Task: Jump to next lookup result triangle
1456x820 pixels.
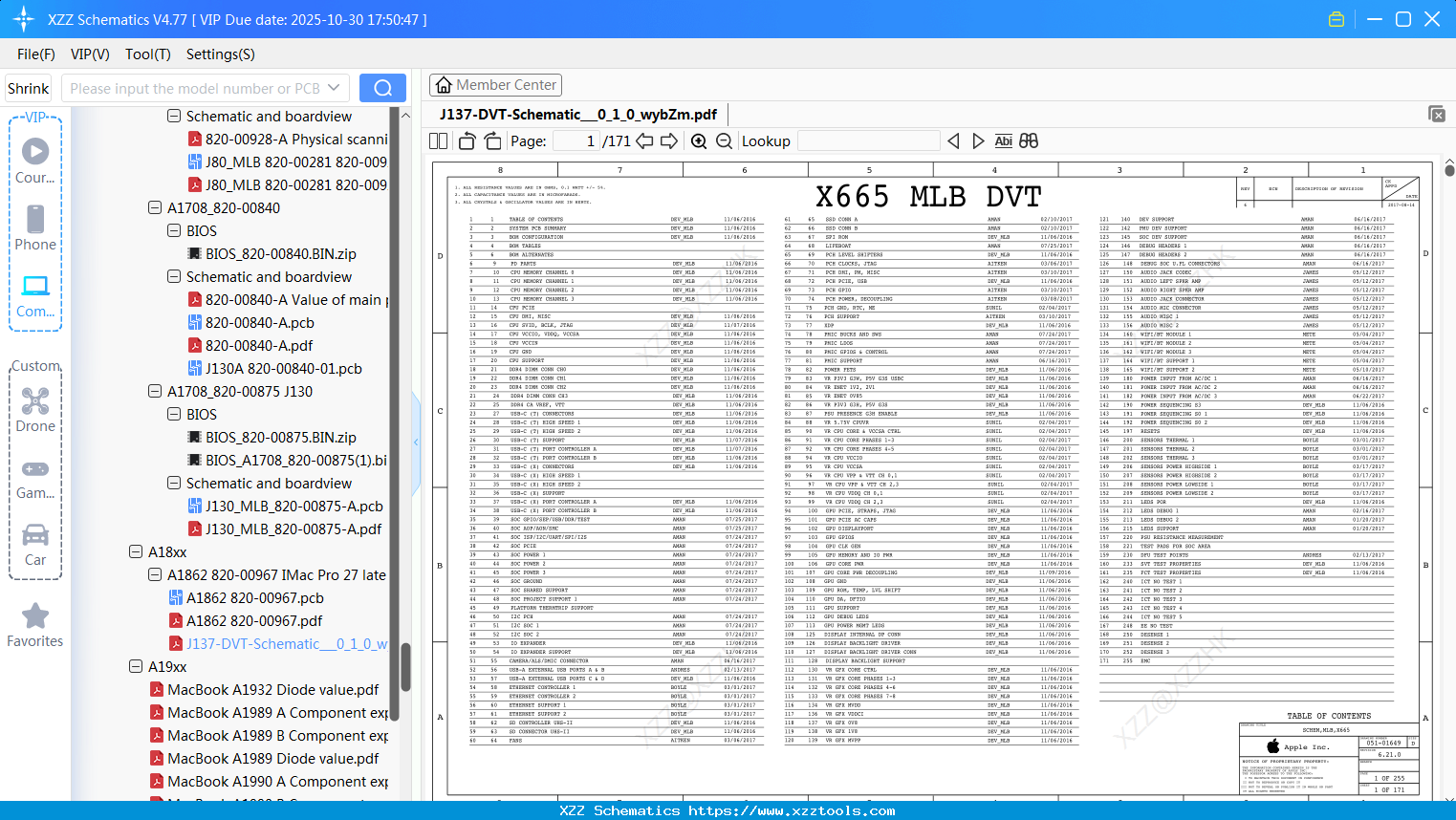Action: click(x=978, y=141)
